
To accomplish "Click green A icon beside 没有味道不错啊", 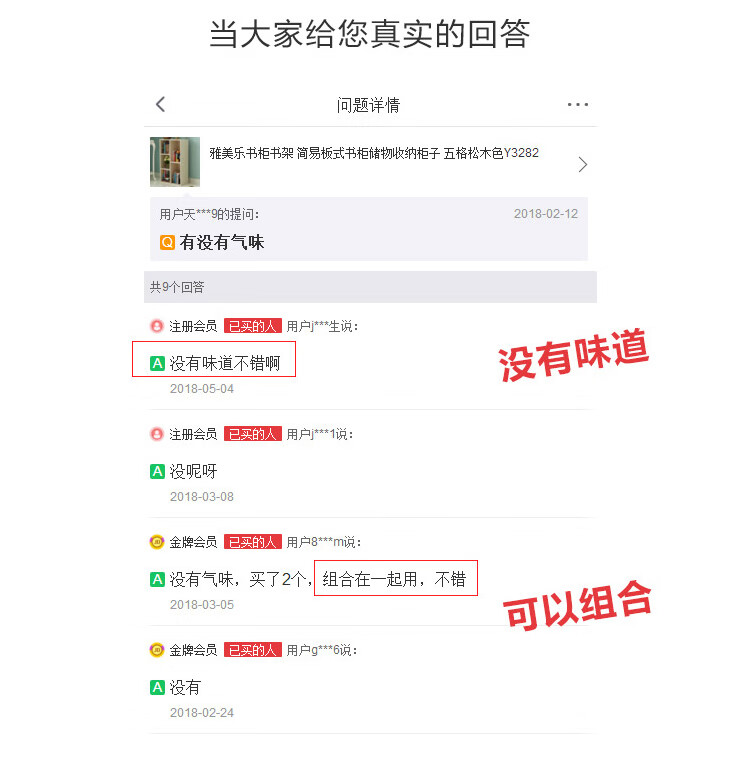I will pos(157,363).
